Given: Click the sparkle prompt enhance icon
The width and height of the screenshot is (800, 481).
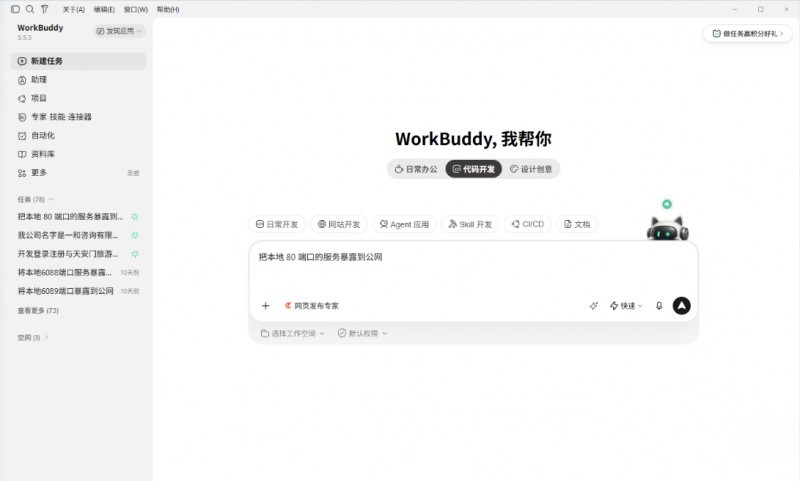Looking at the screenshot, I should 593,306.
